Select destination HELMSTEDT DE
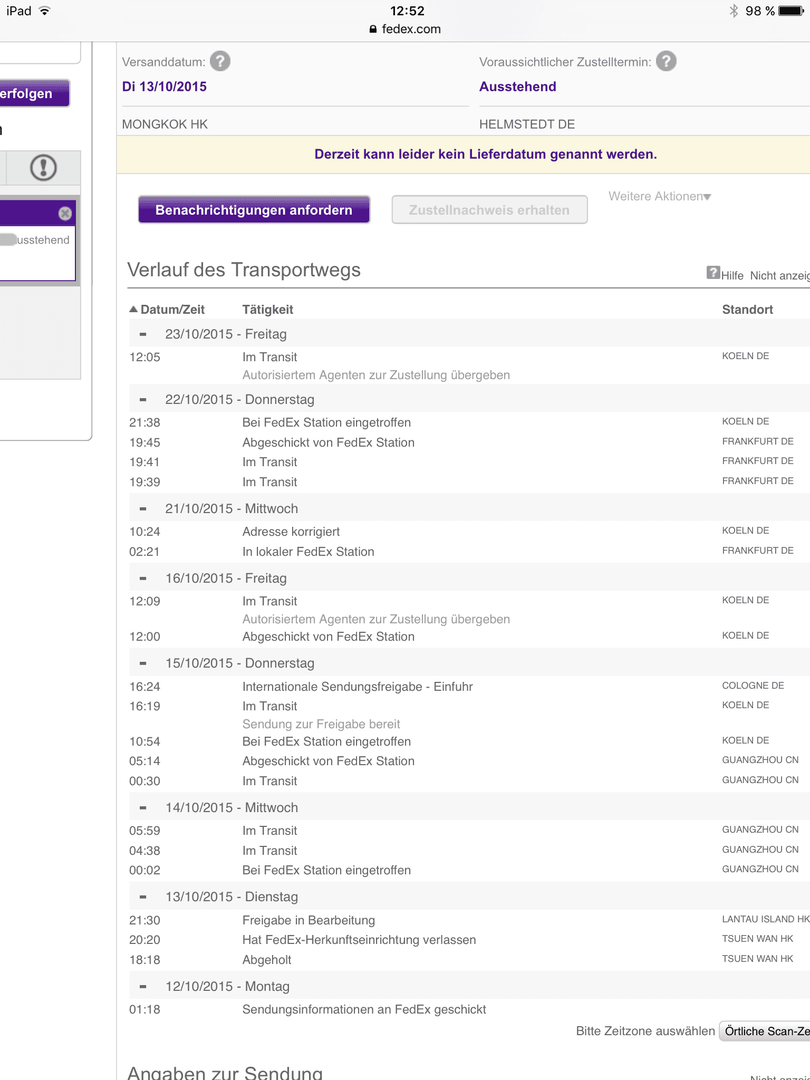810x1080 pixels. [527, 125]
